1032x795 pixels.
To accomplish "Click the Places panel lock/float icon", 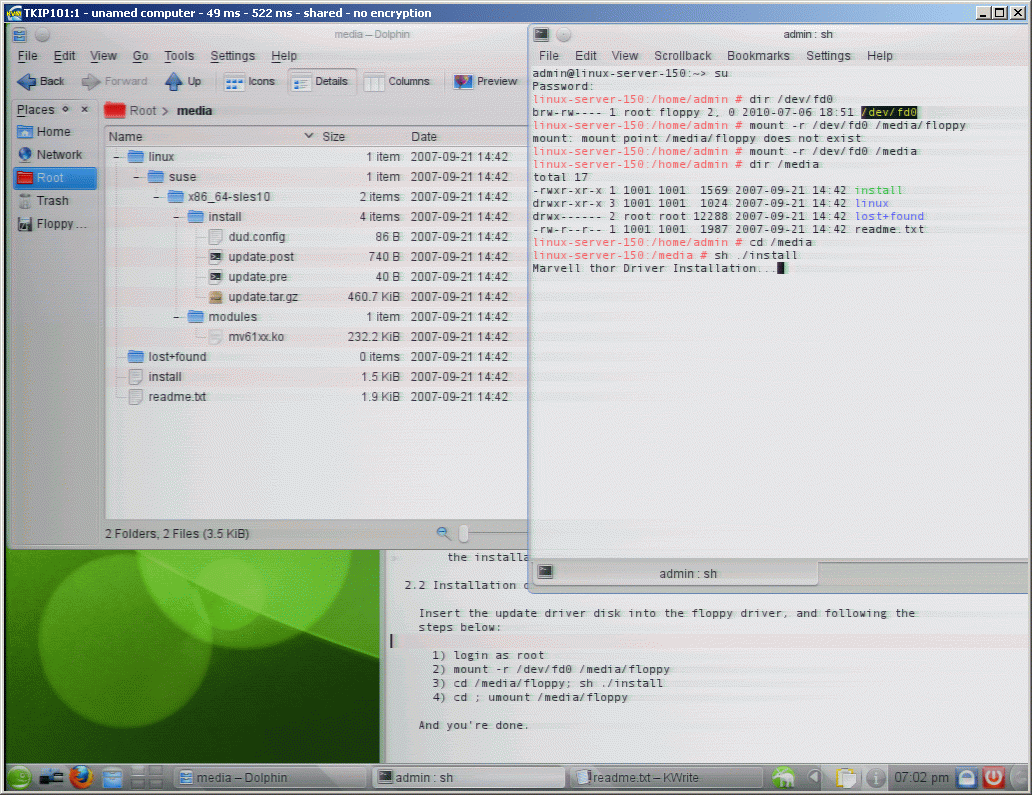I will click(x=65, y=109).
